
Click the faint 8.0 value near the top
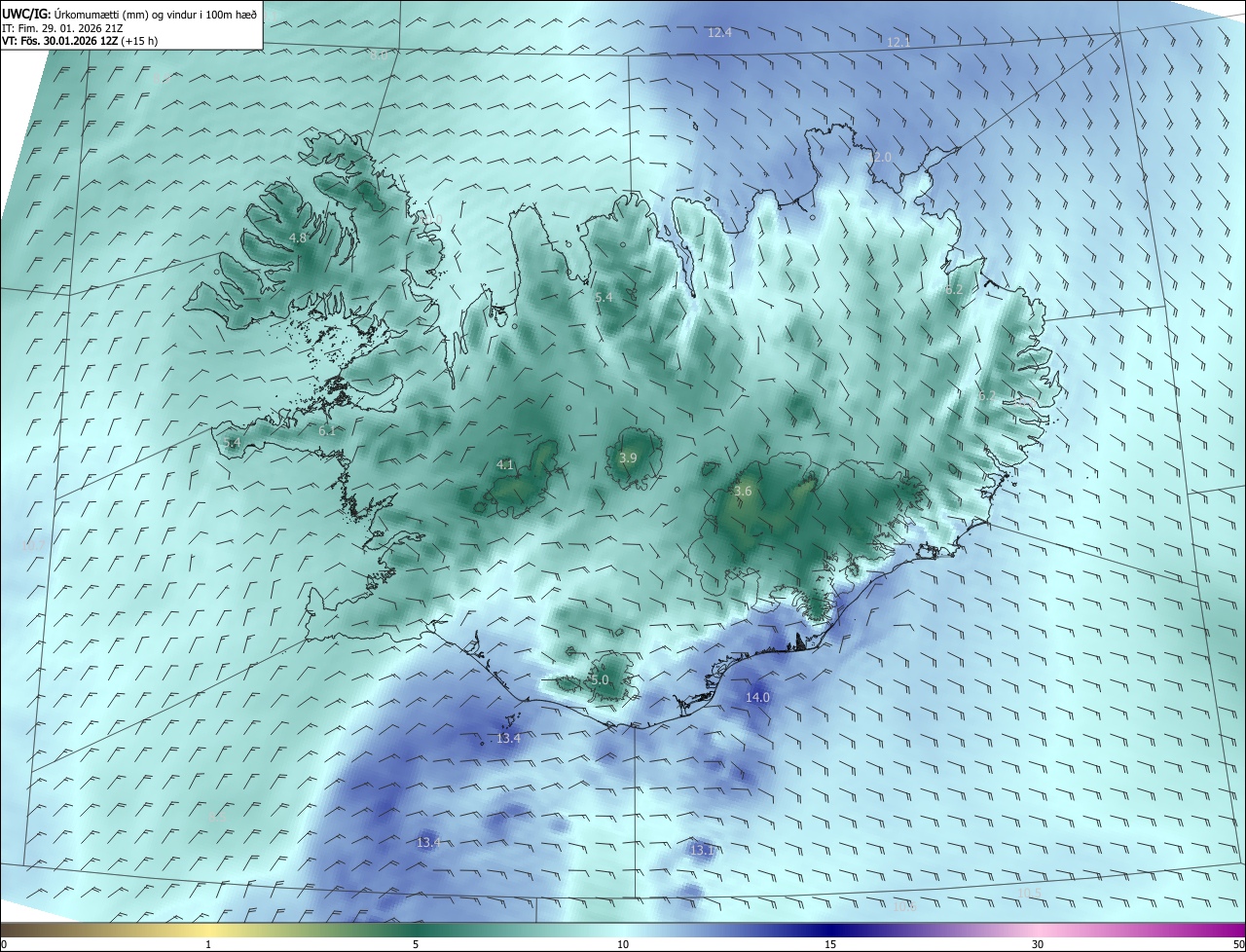click(x=378, y=55)
